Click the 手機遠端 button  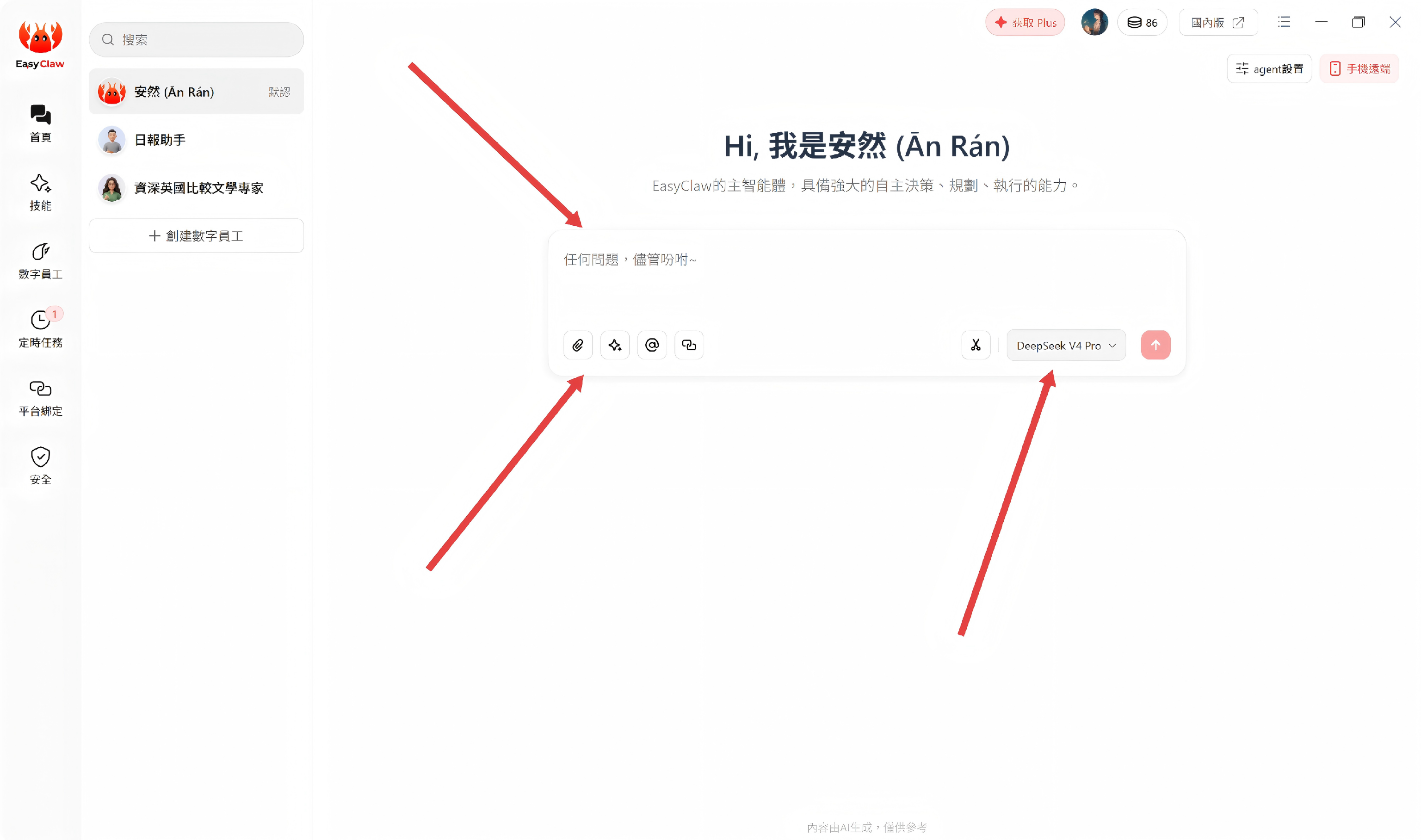click(1359, 68)
